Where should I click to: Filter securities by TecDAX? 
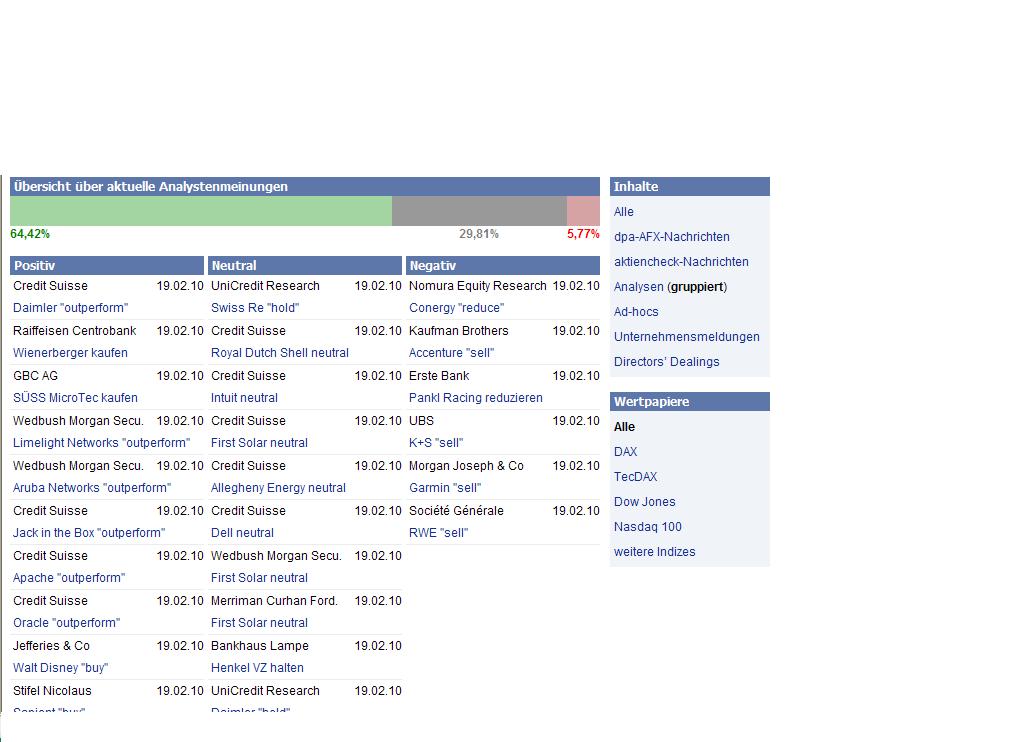click(635, 477)
